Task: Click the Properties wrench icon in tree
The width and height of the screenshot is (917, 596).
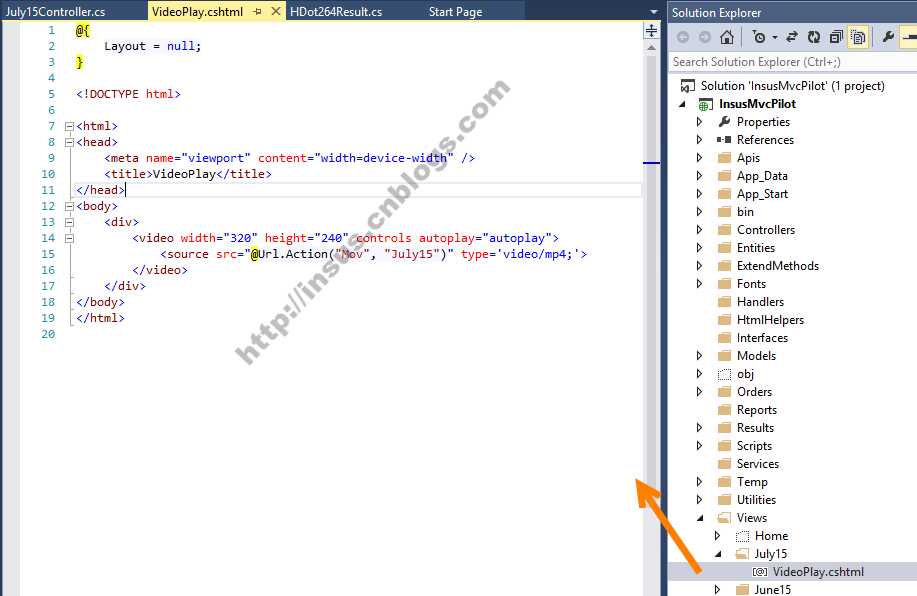Action: click(725, 122)
